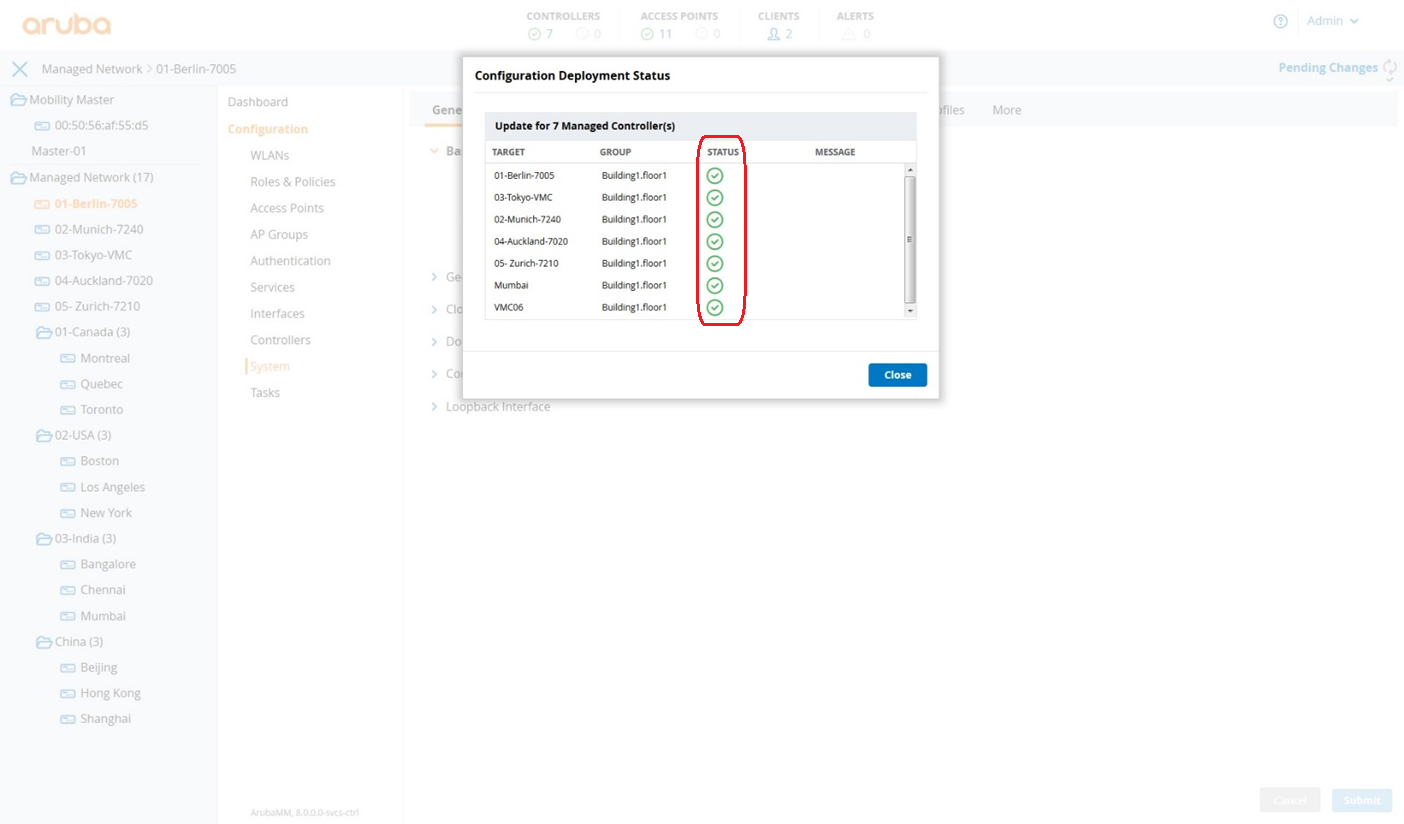Open the Access Points menu item
The height and width of the screenshot is (824, 1404).
click(x=287, y=208)
